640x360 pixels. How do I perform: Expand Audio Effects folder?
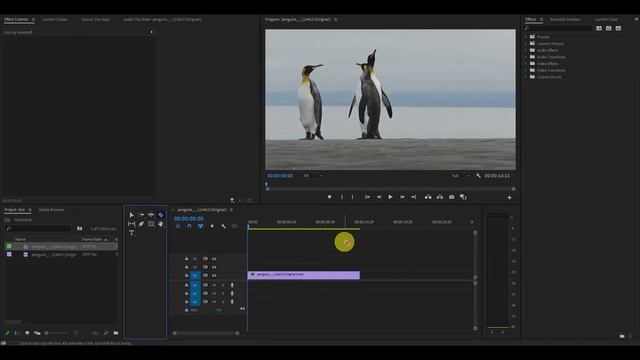(x=526, y=50)
